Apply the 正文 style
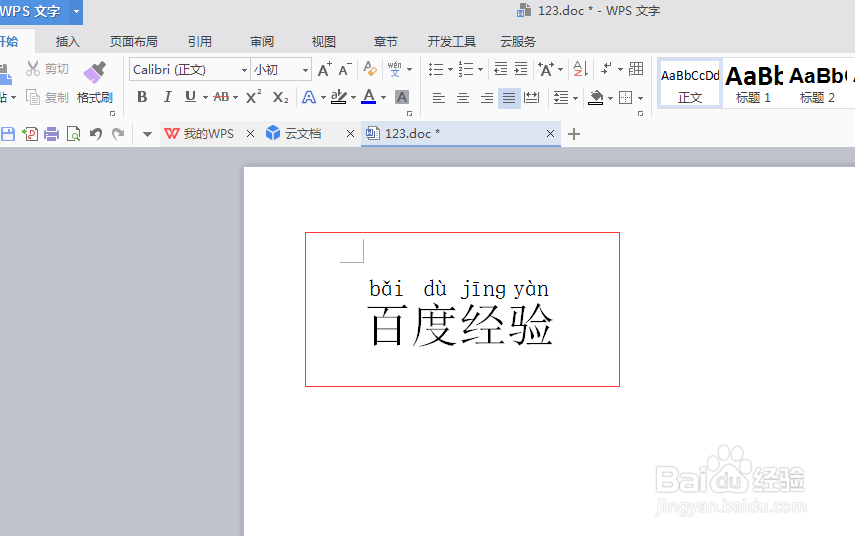This screenshot has height=536, width=855. (690, 83)
